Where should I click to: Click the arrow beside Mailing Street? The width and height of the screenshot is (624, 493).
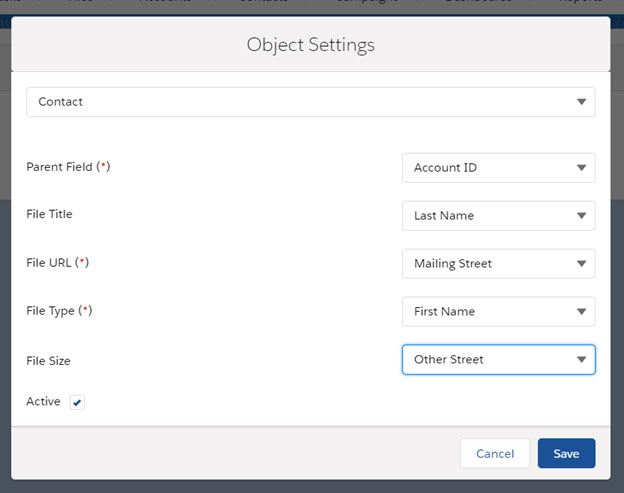(581, 264)
